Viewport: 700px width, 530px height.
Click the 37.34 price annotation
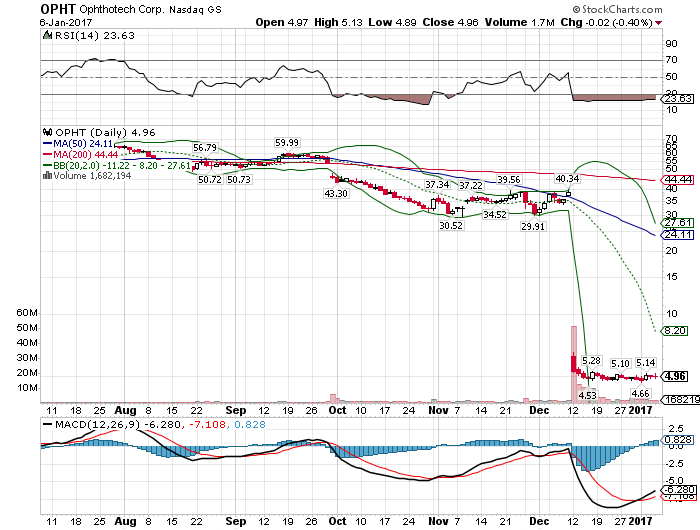[x=437, y=184]
